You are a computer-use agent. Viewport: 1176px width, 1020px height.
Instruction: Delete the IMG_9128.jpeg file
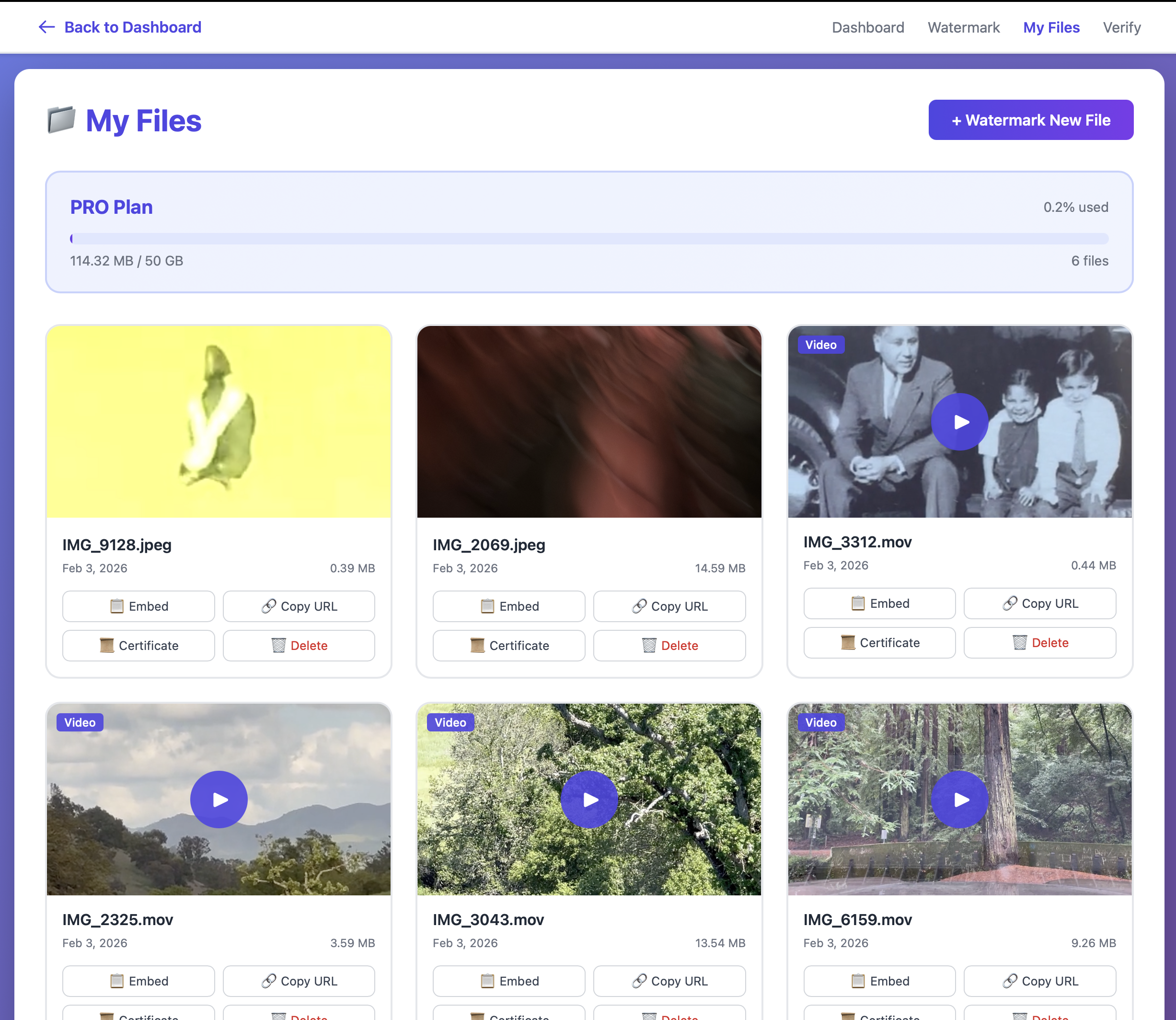click(x=299, y=646)
